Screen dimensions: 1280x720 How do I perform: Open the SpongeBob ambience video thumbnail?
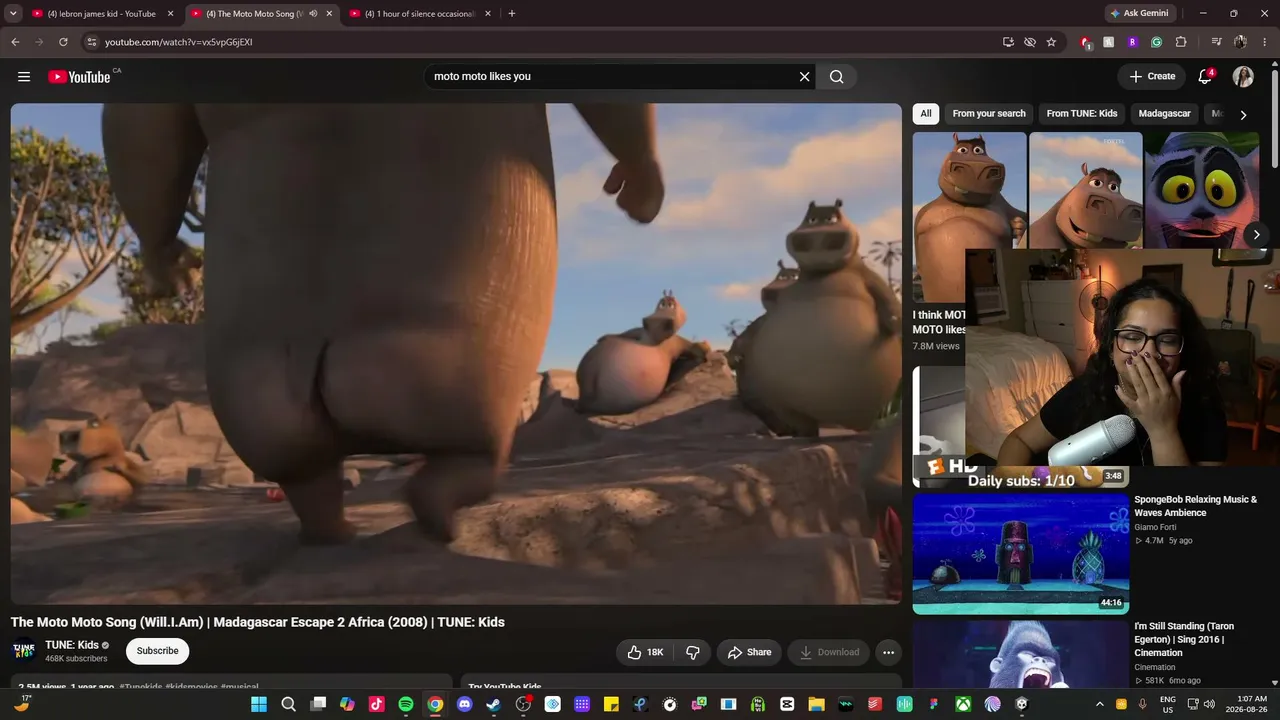1020,553
